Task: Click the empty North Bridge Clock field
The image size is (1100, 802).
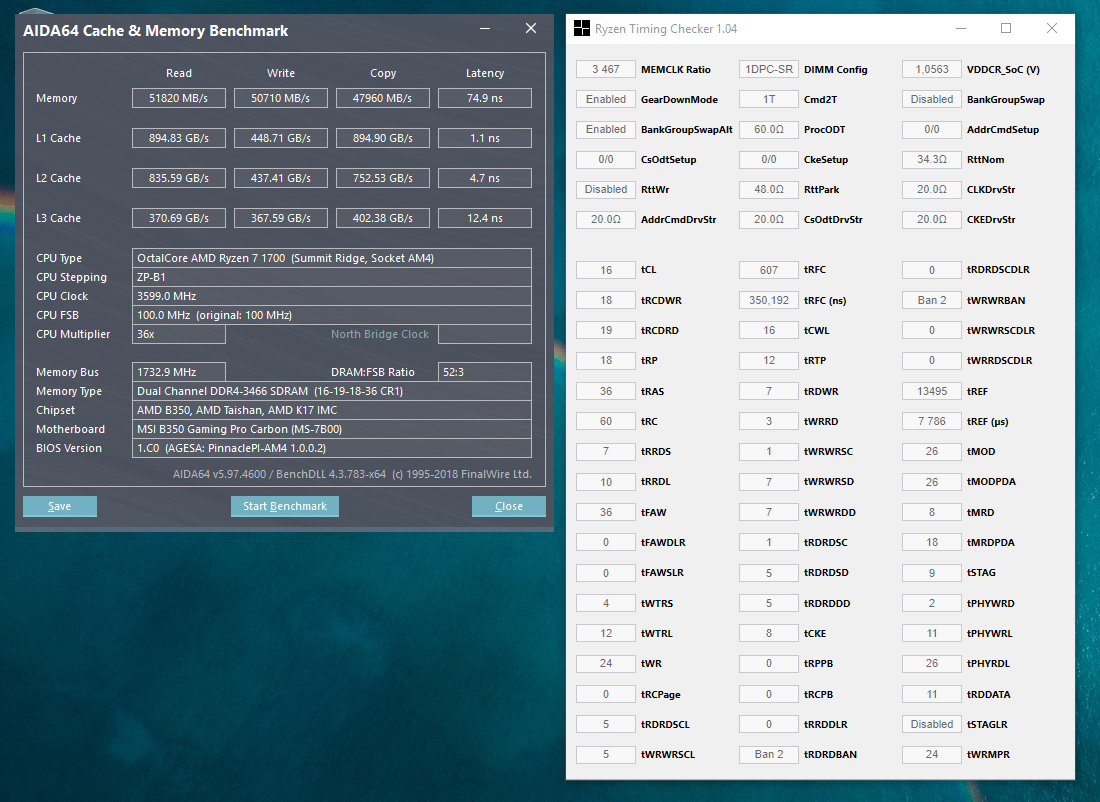Action: point(485,334)
